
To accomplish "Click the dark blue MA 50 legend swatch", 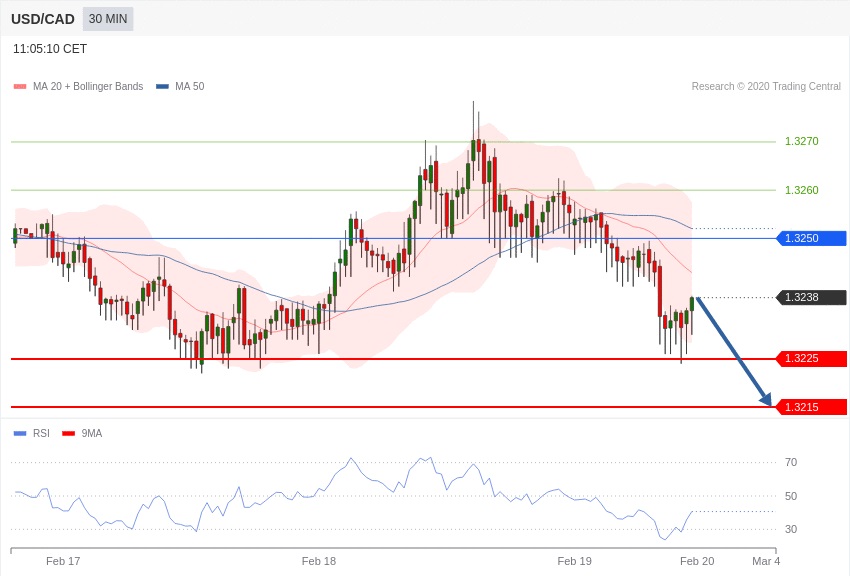I will click(x=162, y=87).
